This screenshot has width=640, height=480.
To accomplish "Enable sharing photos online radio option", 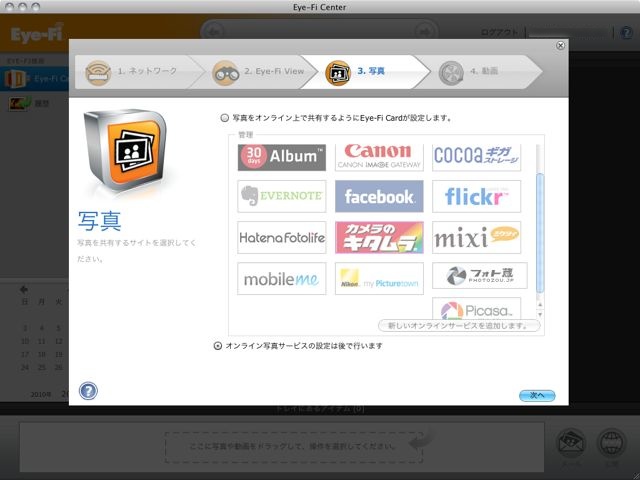I will pos(224,118).
